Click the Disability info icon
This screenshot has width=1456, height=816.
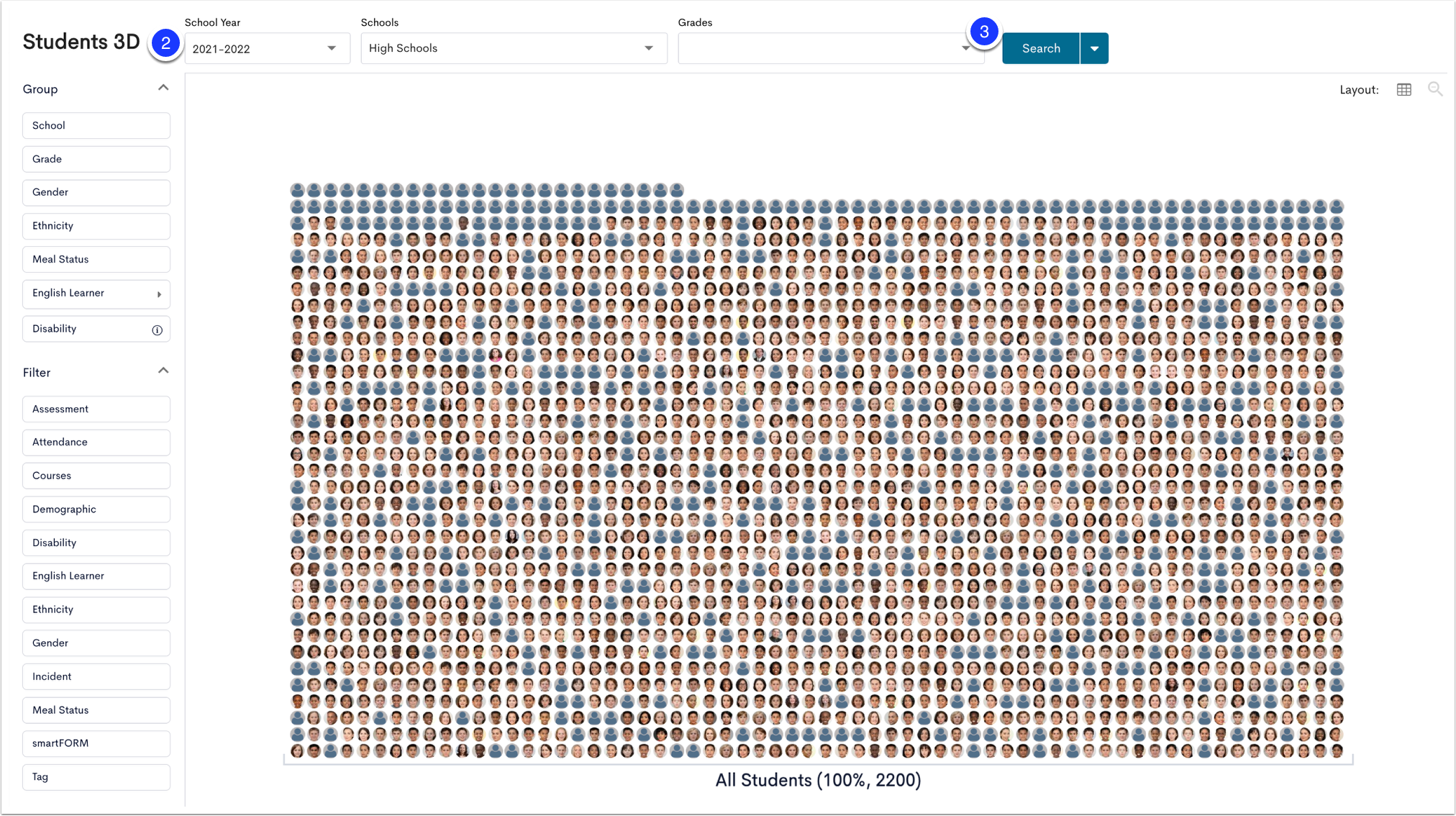(157, 330)
